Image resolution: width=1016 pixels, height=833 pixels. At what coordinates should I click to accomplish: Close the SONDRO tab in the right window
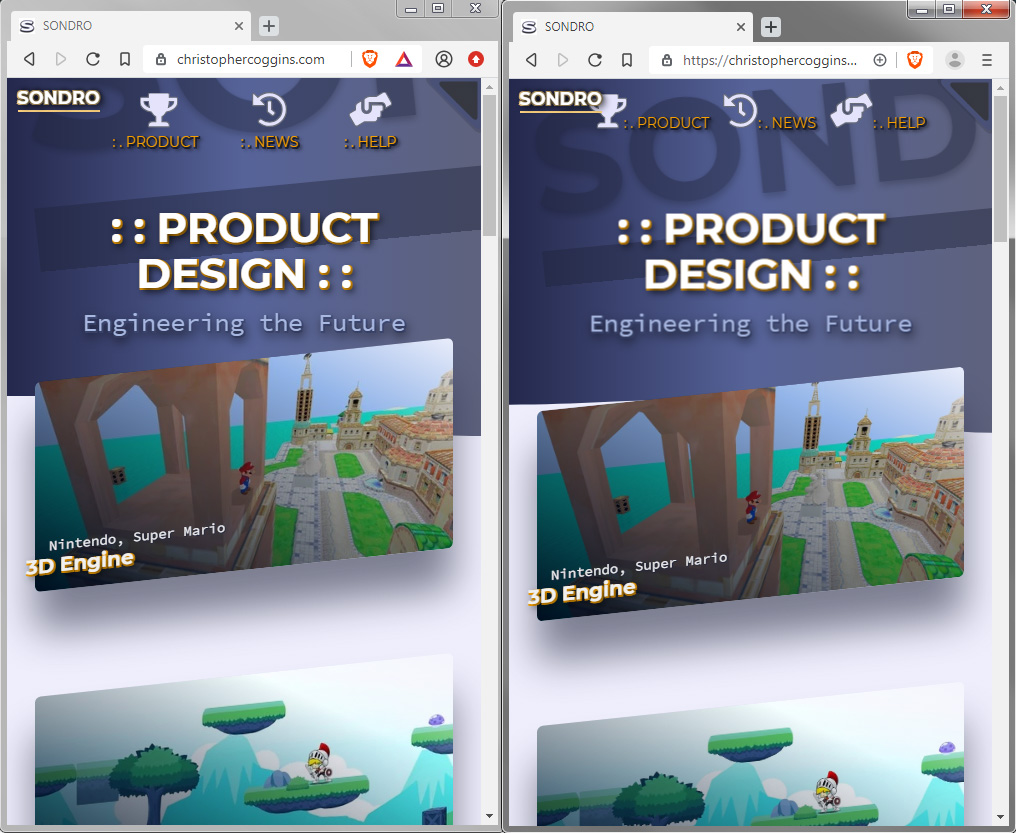click(x=741, y=27)
